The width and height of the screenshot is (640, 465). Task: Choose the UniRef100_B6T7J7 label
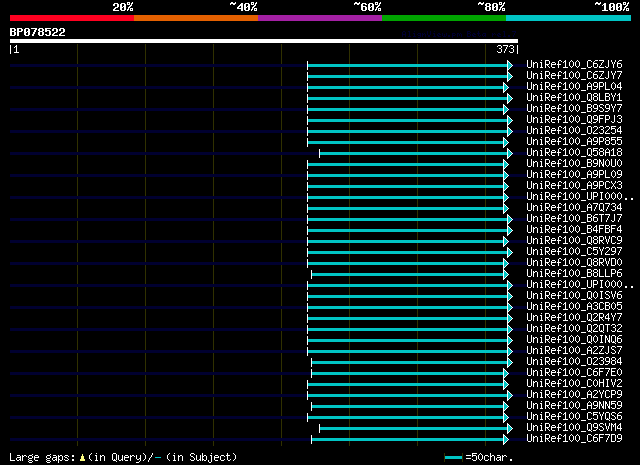click(x=574, y=219)
